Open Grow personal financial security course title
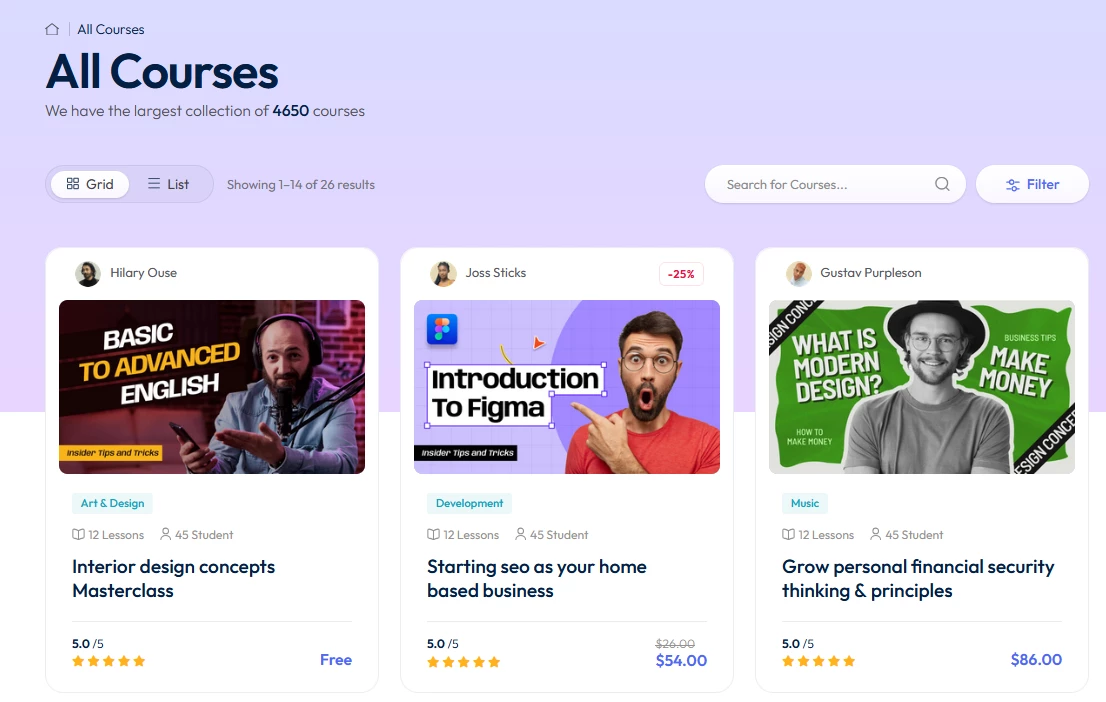 tap(918, 579)
